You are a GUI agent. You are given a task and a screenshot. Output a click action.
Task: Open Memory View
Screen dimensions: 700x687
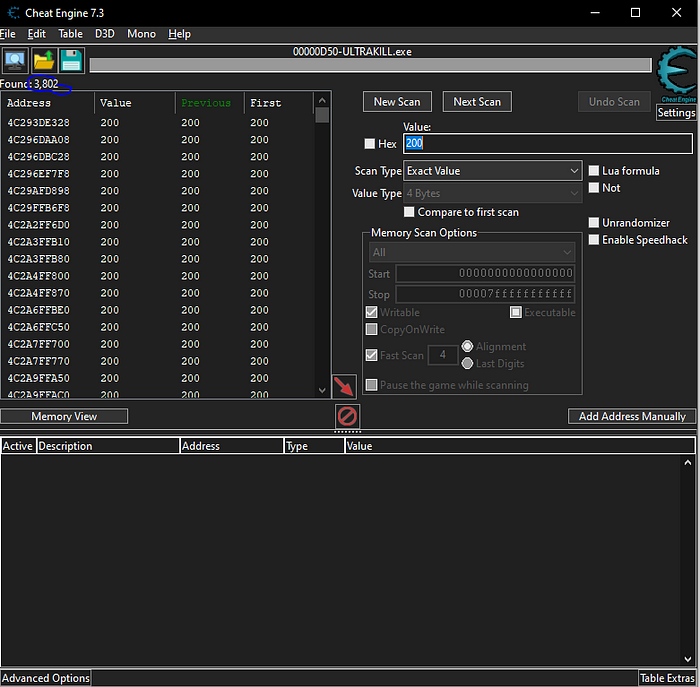(64, 416)
